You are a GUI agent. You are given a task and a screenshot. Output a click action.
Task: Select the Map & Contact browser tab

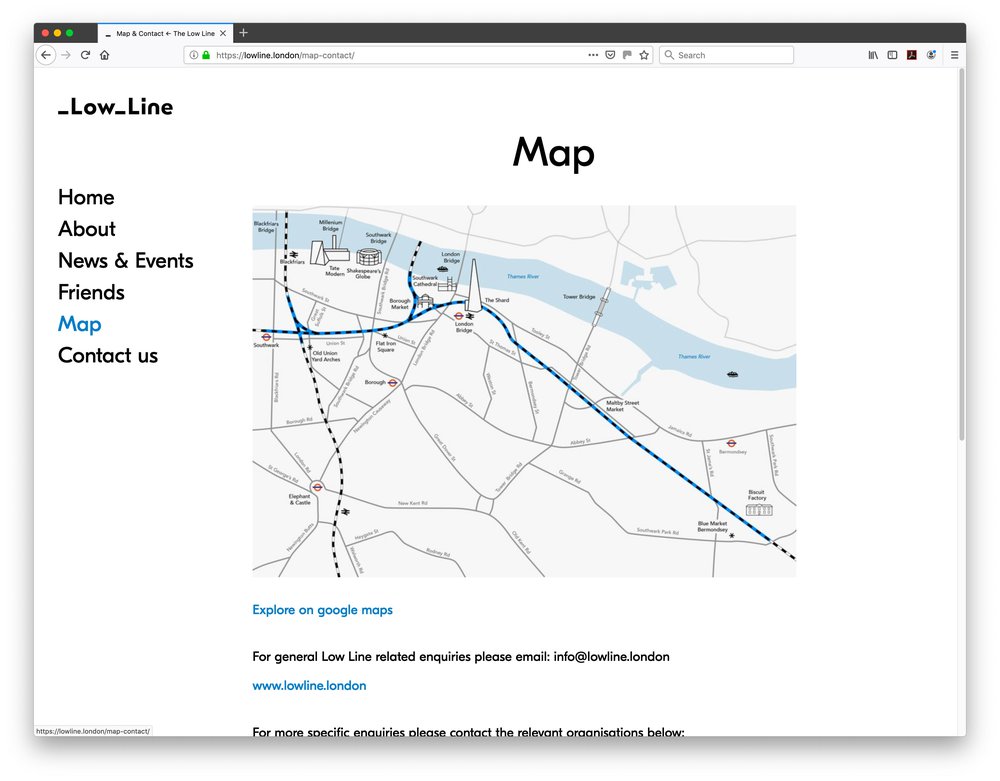(165, 33)
